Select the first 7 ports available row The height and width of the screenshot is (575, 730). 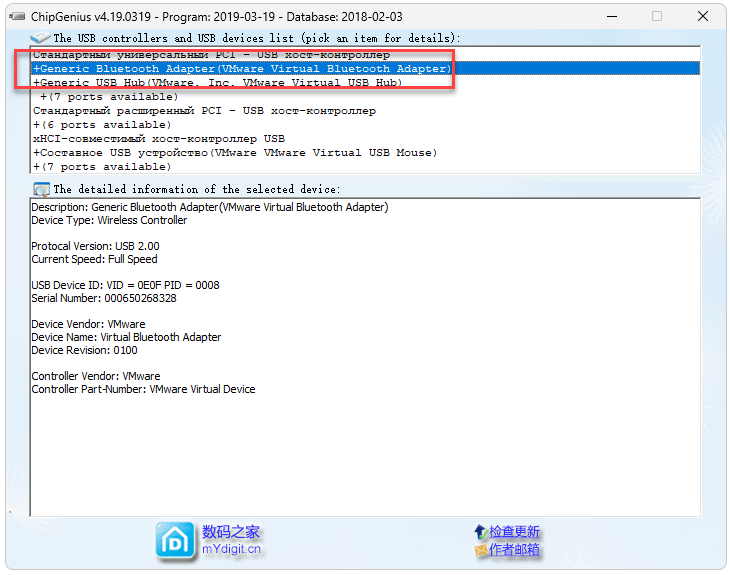(x=365, y=96)
